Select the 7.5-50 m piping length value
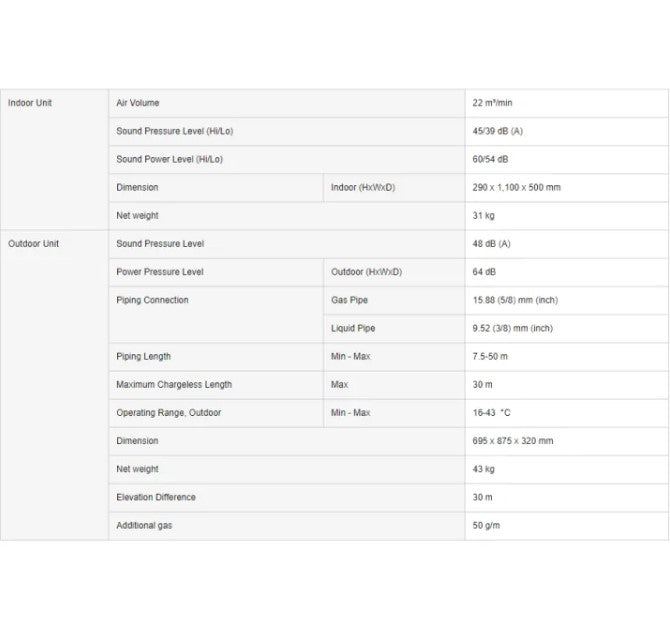Screen dimensions: 670x625 (x=490, y=357)
